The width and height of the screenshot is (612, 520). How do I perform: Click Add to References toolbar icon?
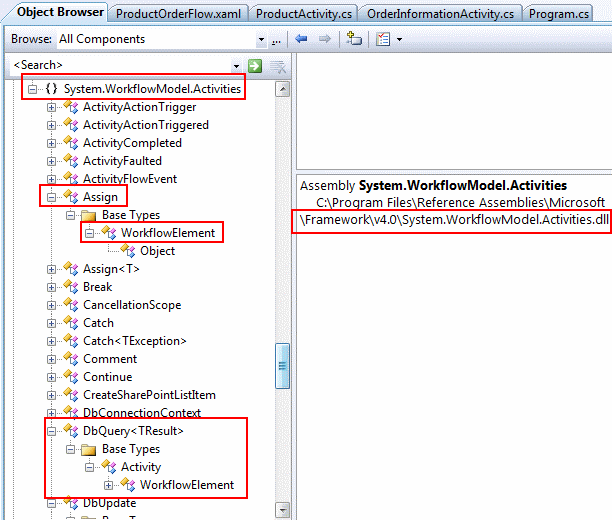tap(354, 39)
